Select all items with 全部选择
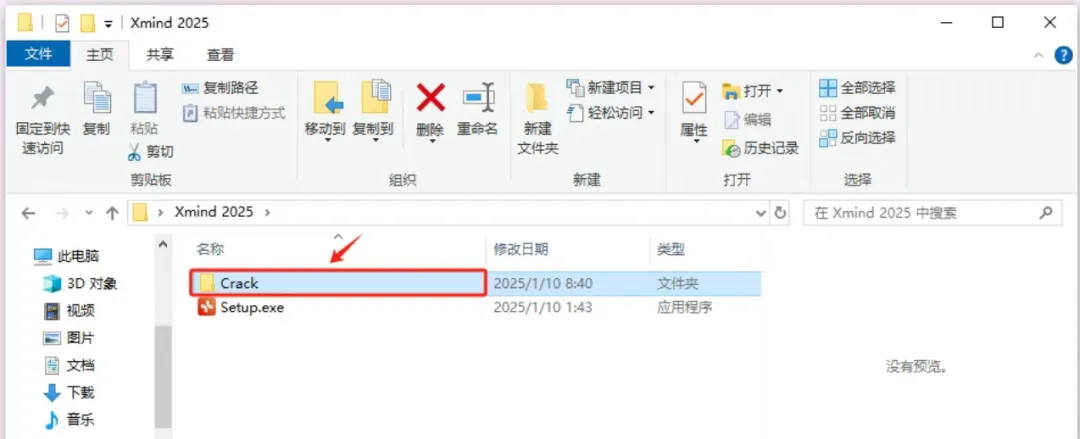Viewport: 1080px width, 439px height. [x=857, y=88]
